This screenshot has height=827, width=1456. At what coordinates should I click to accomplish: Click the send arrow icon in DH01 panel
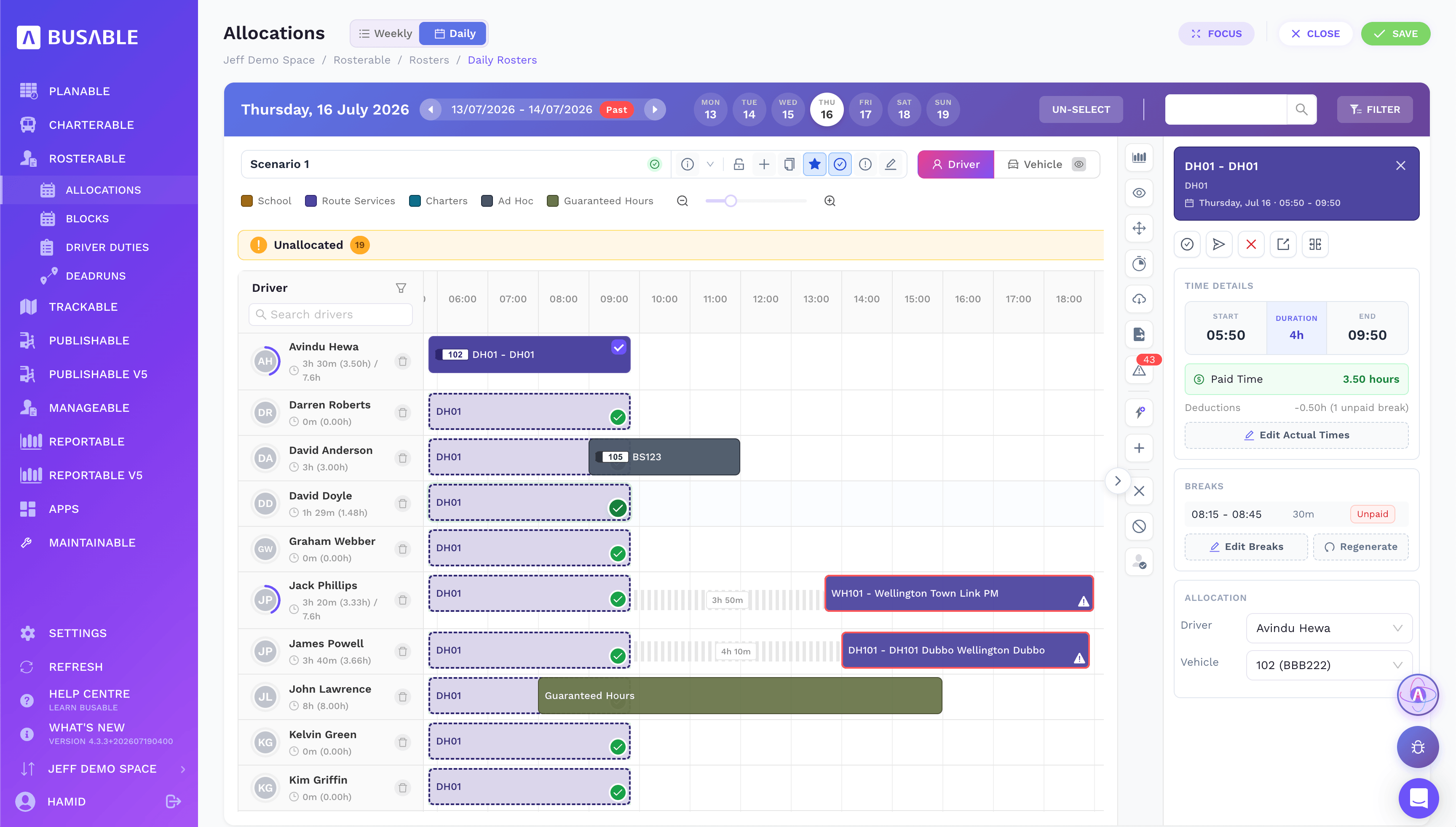tap(1218, 244)
